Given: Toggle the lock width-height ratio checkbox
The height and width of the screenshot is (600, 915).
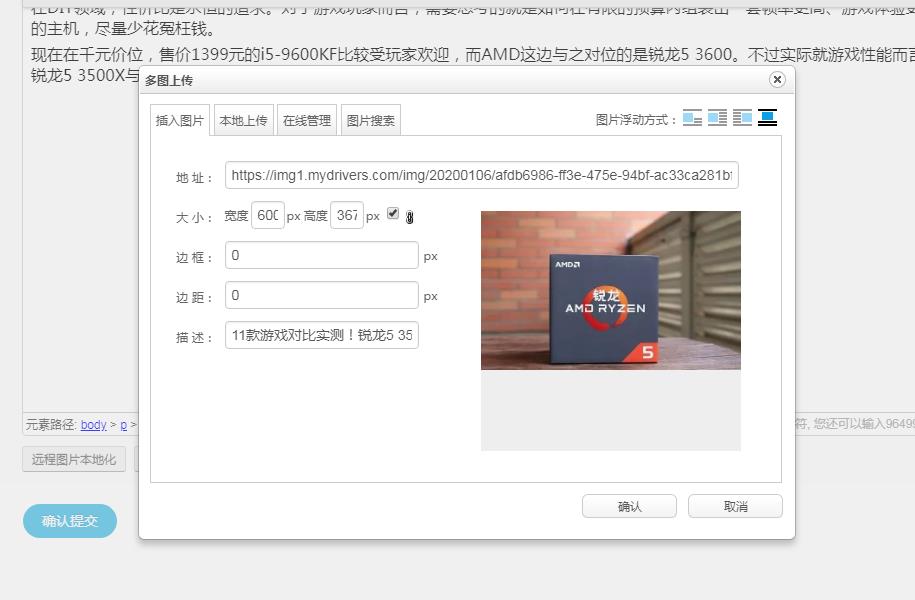Looking at the screenshot, I should 393,214.
